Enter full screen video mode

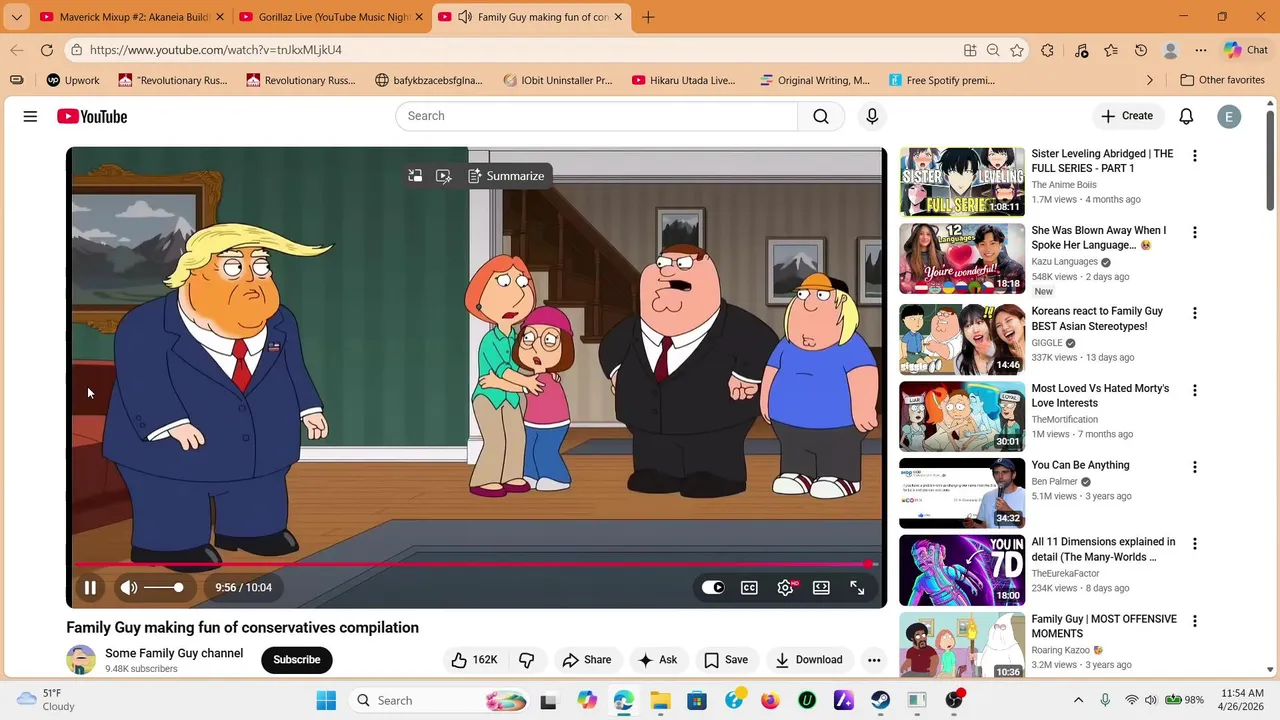(x=857, y=588)
